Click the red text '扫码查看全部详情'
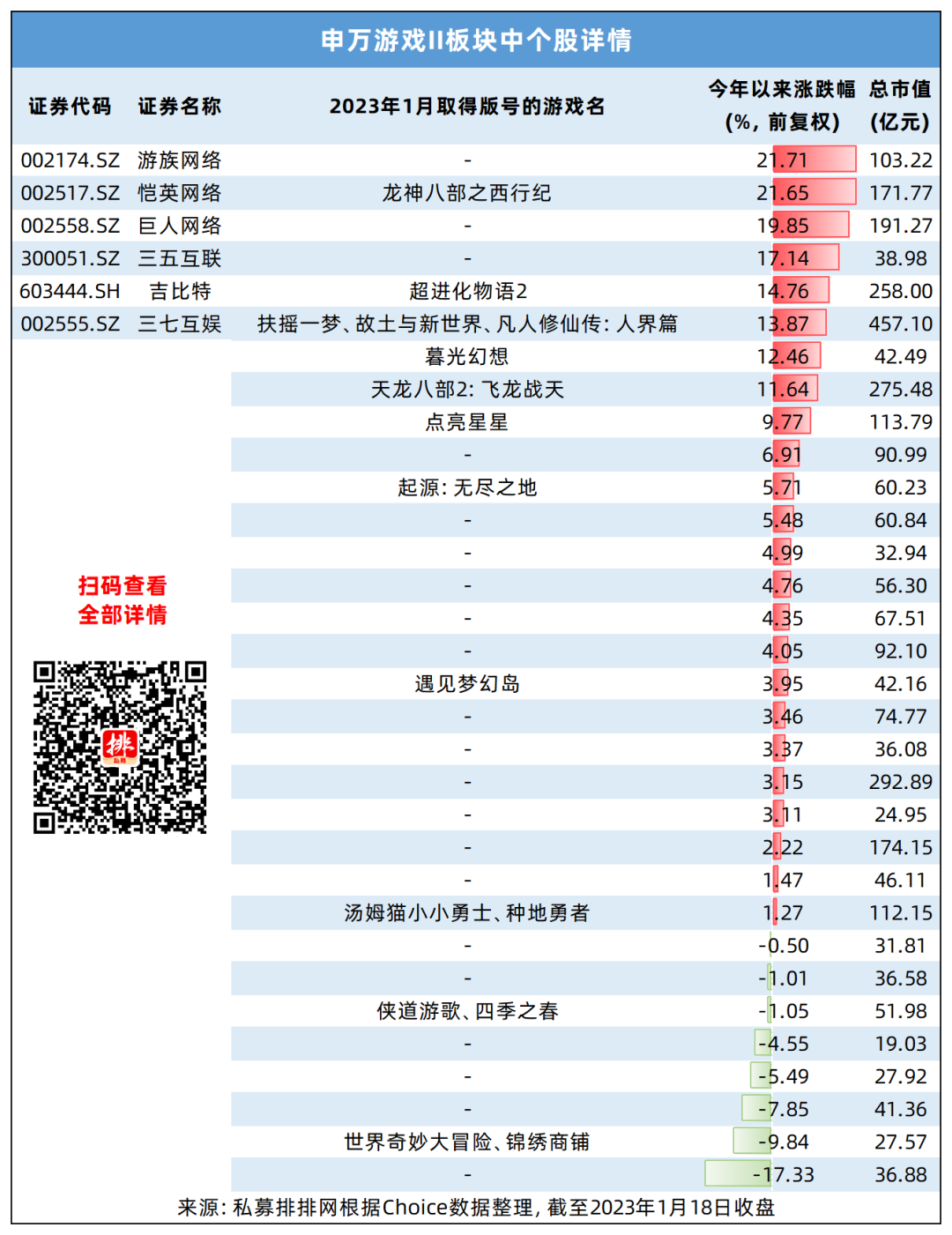This screenshot has width=952, height=1235. coord(123,600)
